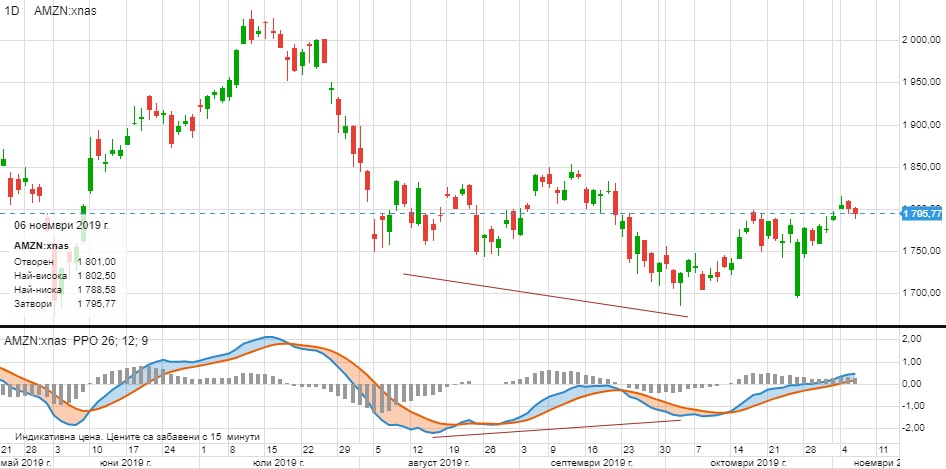The width and height of the screenshot is (946, 469).
Task: Click the Затвори value 1 795,77 in tooltip
Action: pos(97,304)
